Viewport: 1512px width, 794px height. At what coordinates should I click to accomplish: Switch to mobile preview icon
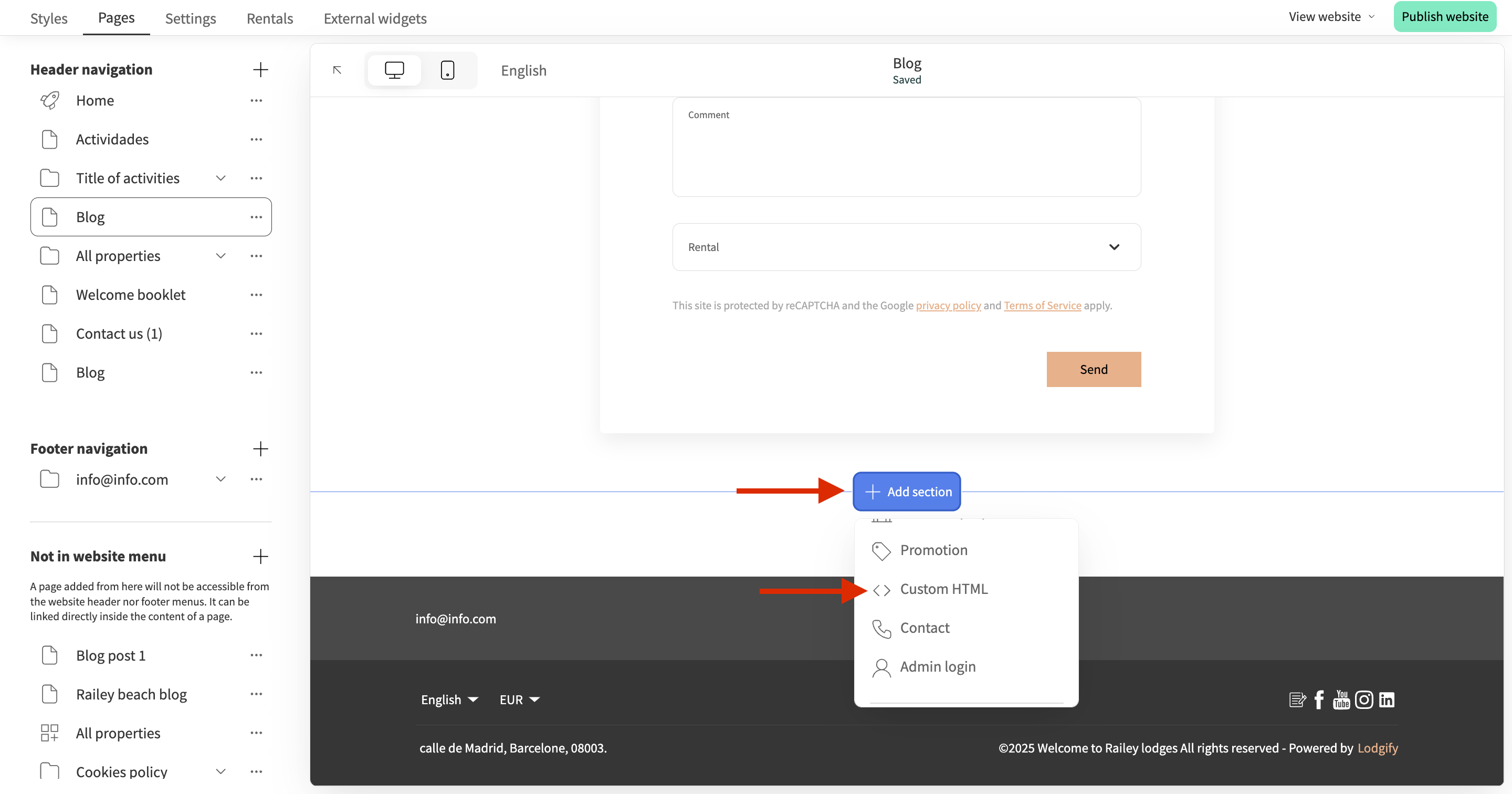click(x=447, y=70)
